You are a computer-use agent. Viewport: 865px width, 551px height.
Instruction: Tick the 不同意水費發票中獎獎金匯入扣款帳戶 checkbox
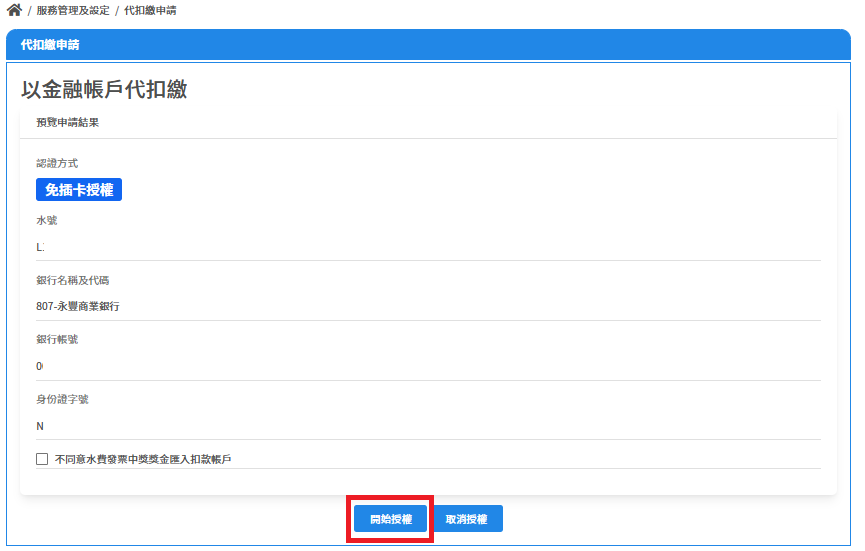click(x=42, y=459)
